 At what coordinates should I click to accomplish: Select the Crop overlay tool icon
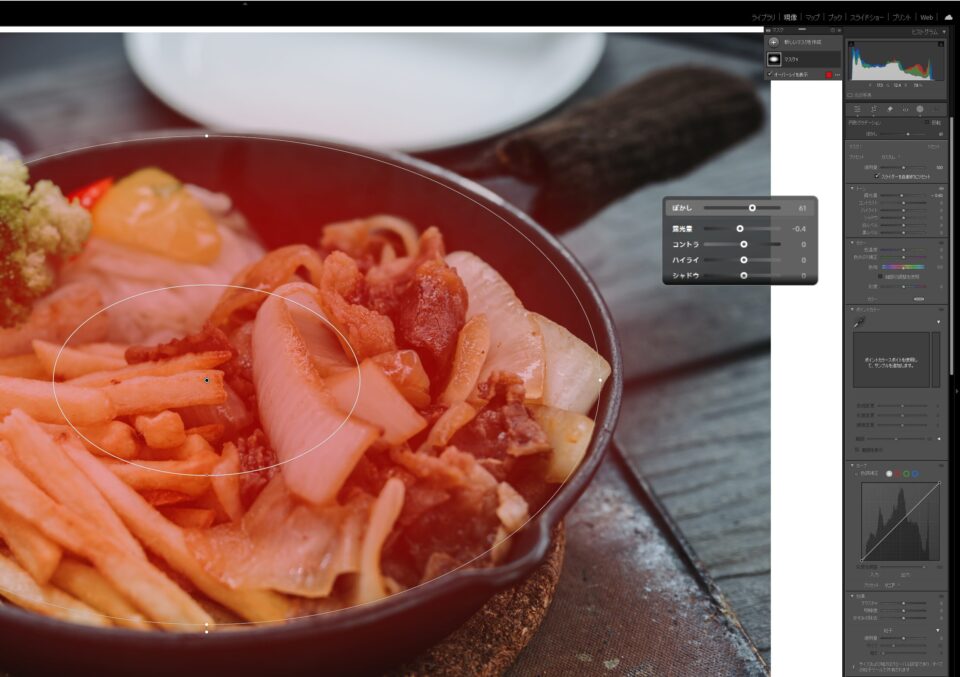coord(873,109)
